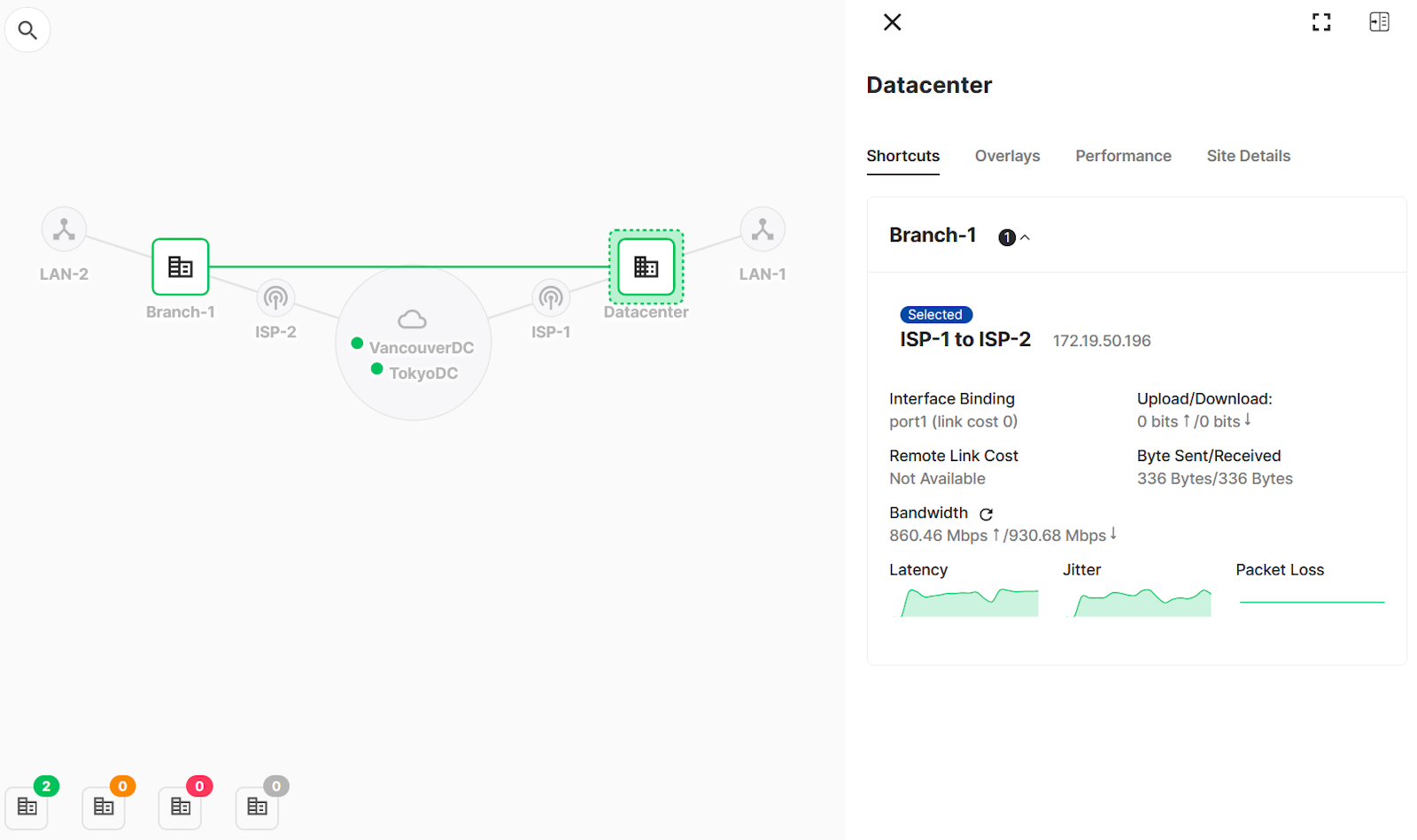The height and width of the screenshot is (840, 1417).
Task: Select the Datacenter site node
Action: pyautogui.click(x=646, y=266)
